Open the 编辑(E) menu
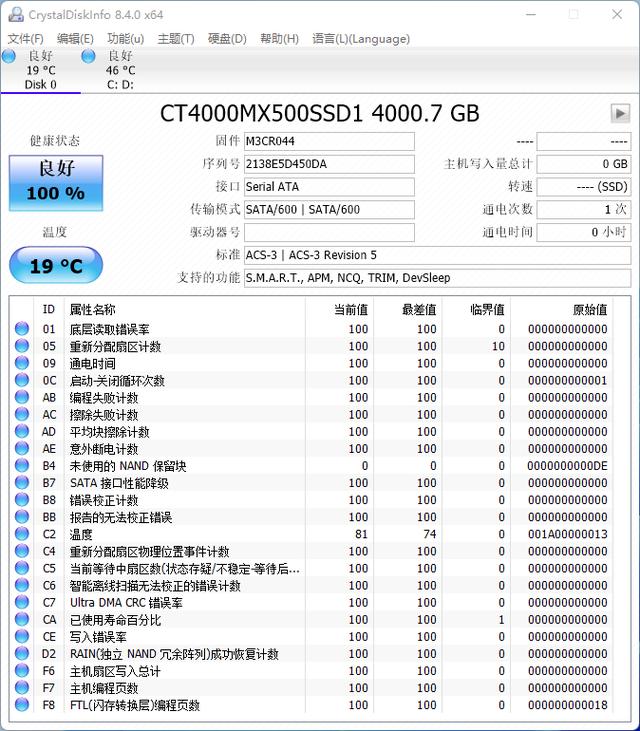This screenshot has height=731, width=640. pyautogui.click(x=75, y=39)
